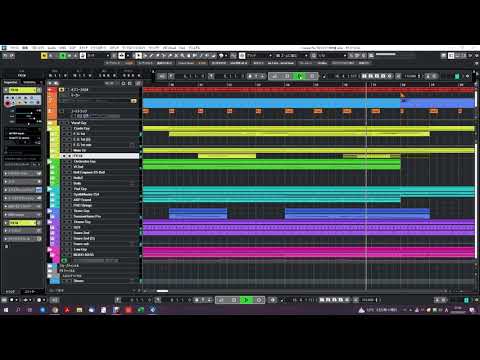Screen dimensions: 480x360
Task: Select the first blue clip in the arrangement
Action: (x=198, y=214)
